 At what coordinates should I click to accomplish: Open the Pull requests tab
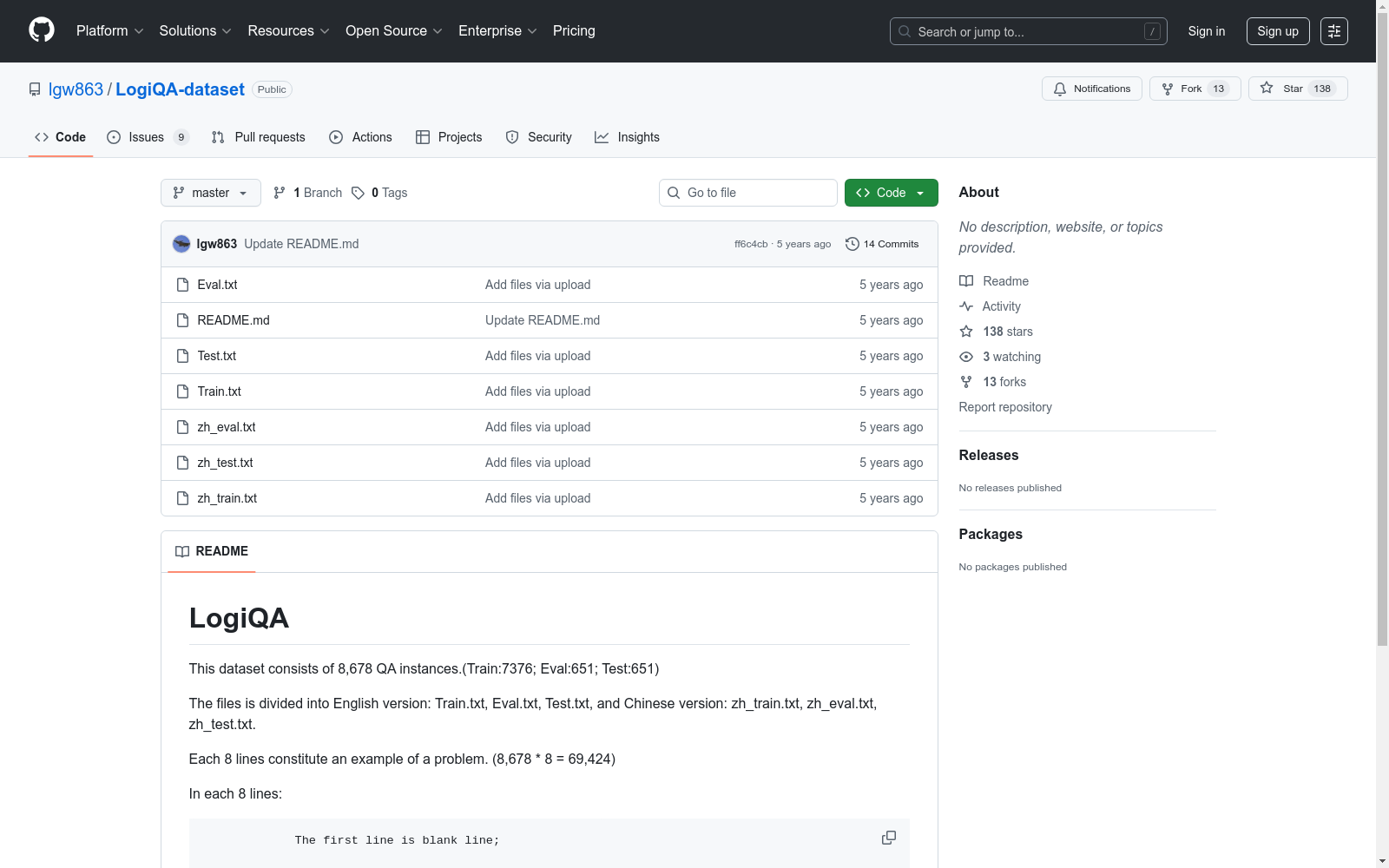pos(259,137)
